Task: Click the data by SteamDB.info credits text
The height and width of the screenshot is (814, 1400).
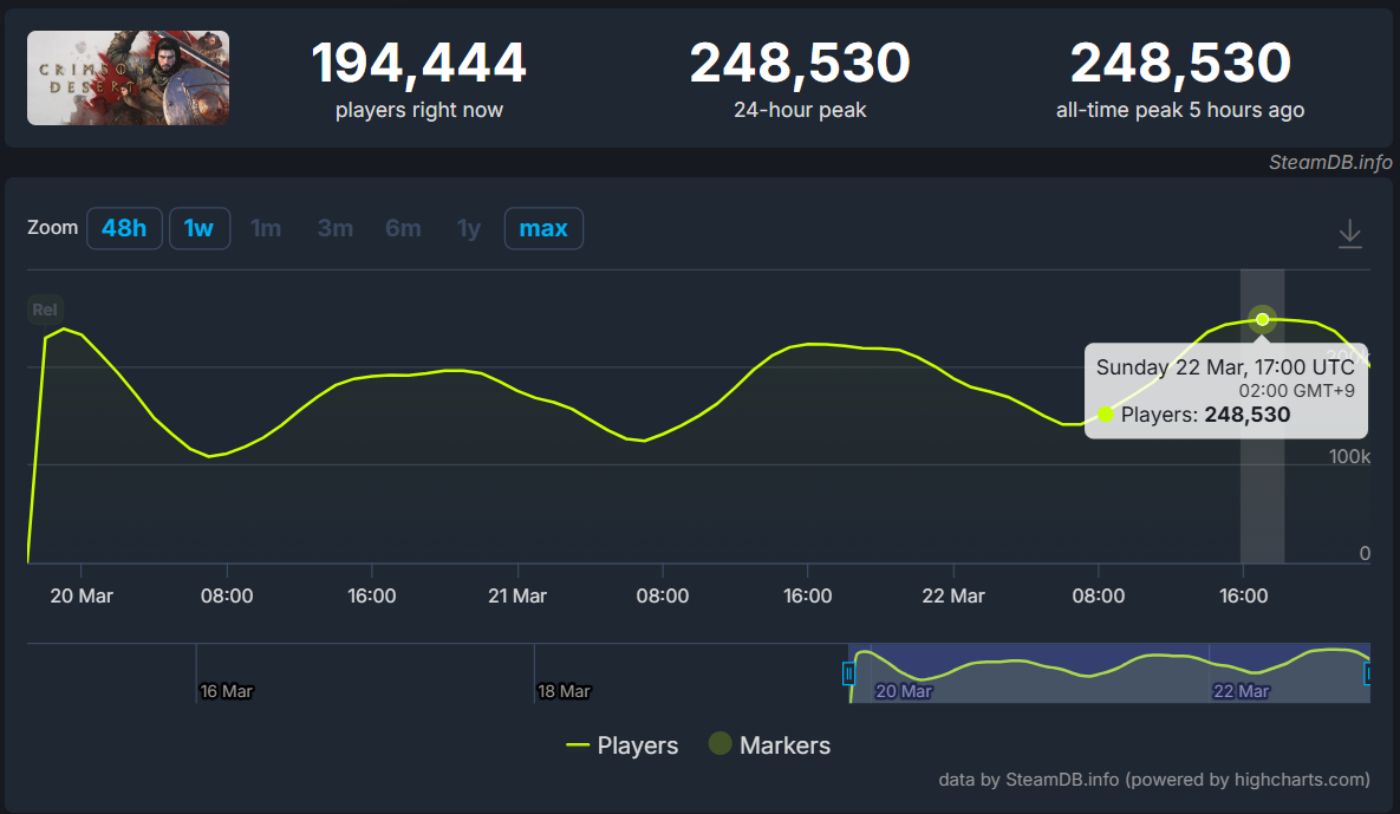Action: point(1153,780)
